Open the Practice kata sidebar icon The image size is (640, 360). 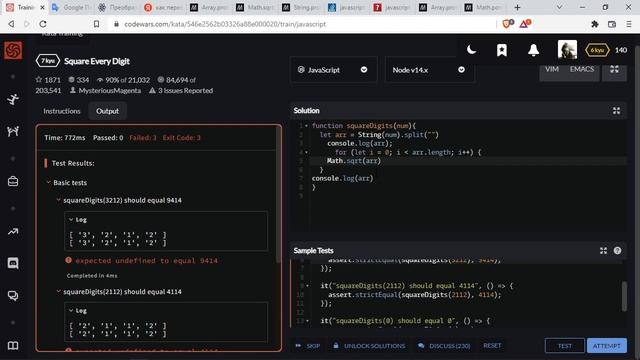click(x=13, y=99)
